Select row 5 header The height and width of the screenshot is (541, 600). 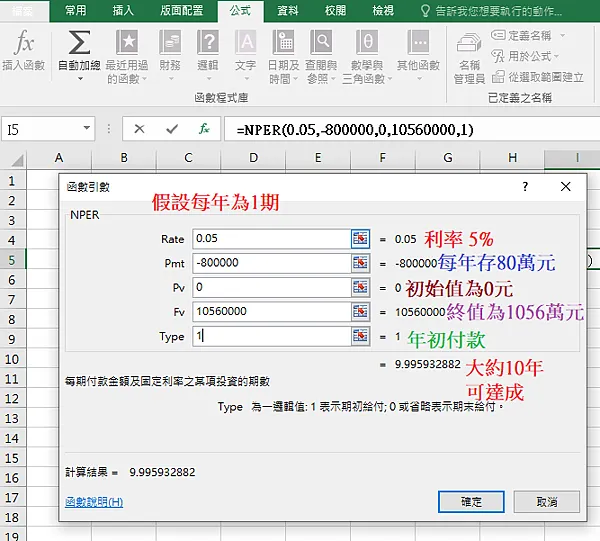point(12,260)
